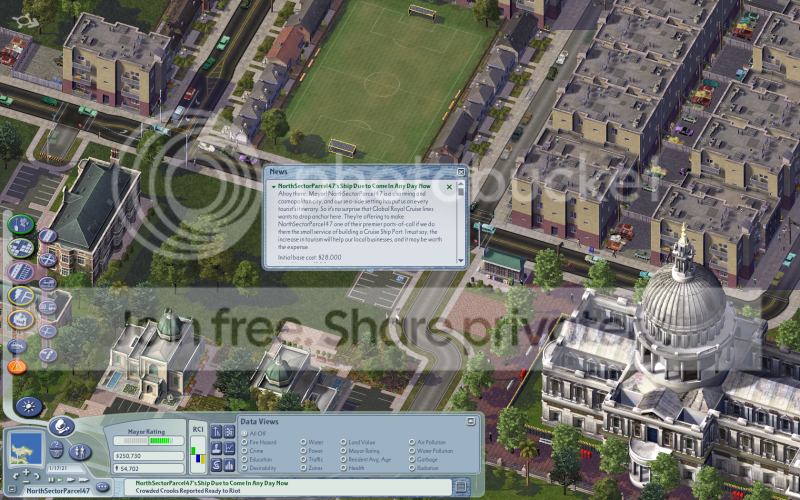Toggle the day/night sun button
The width and height of the screenshot is (800, 500).
point(29,407)
